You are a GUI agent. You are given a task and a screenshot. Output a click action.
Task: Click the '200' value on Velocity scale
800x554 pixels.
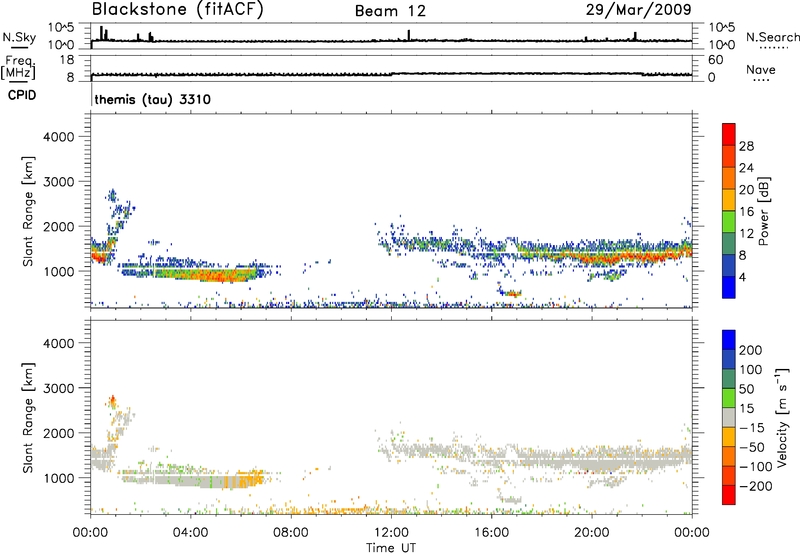coord(750,350)
